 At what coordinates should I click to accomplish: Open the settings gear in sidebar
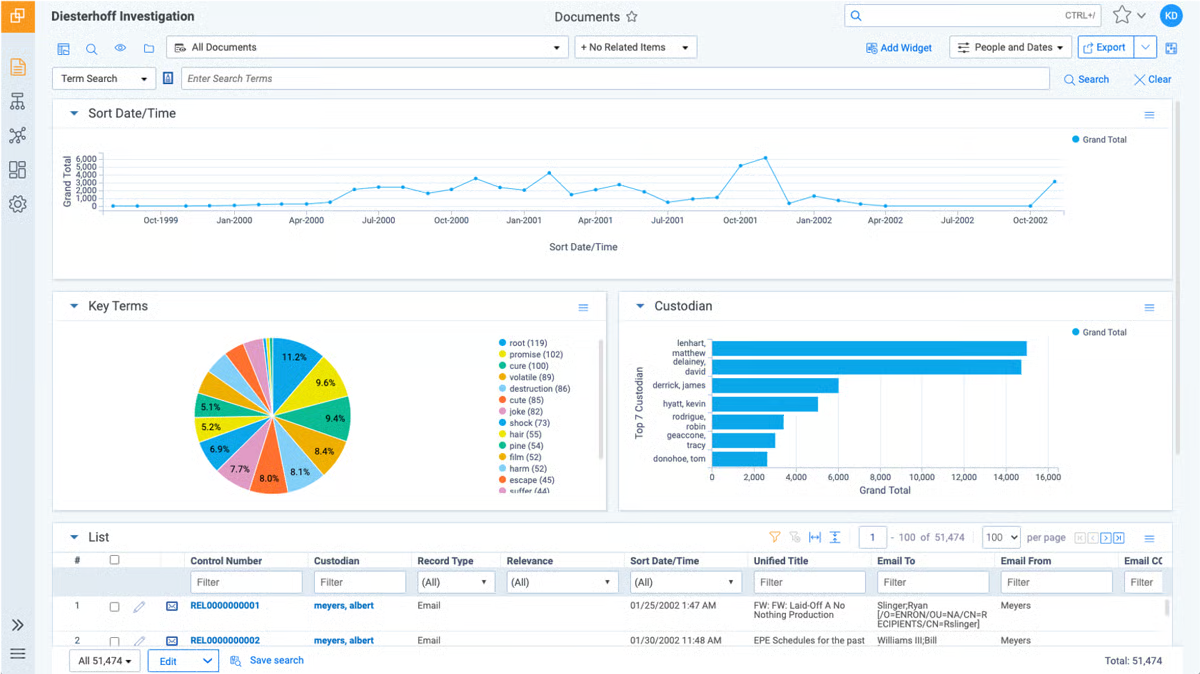[x=17, y=204]
